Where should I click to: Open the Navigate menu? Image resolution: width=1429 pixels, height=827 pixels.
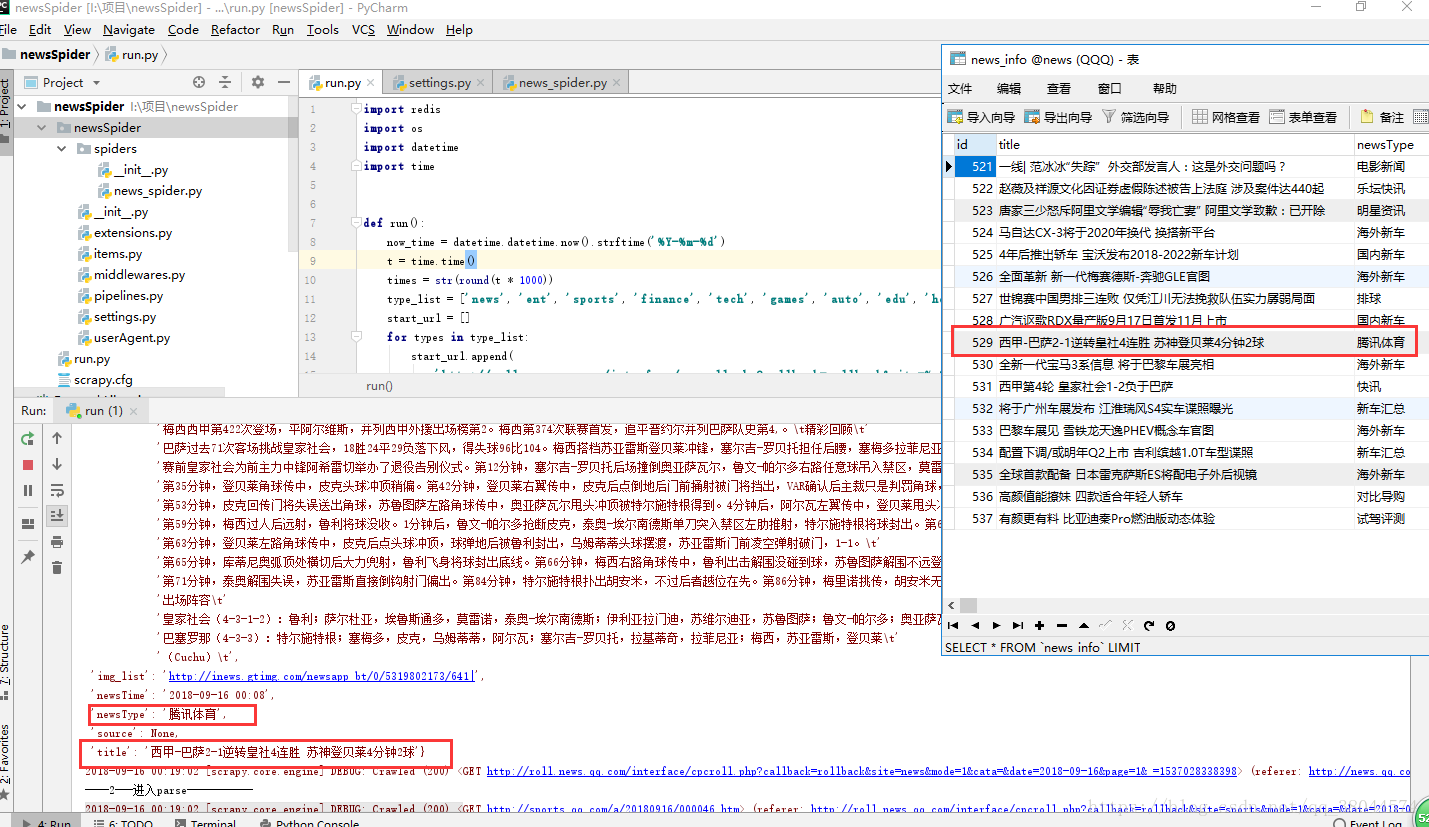(129, 29)
